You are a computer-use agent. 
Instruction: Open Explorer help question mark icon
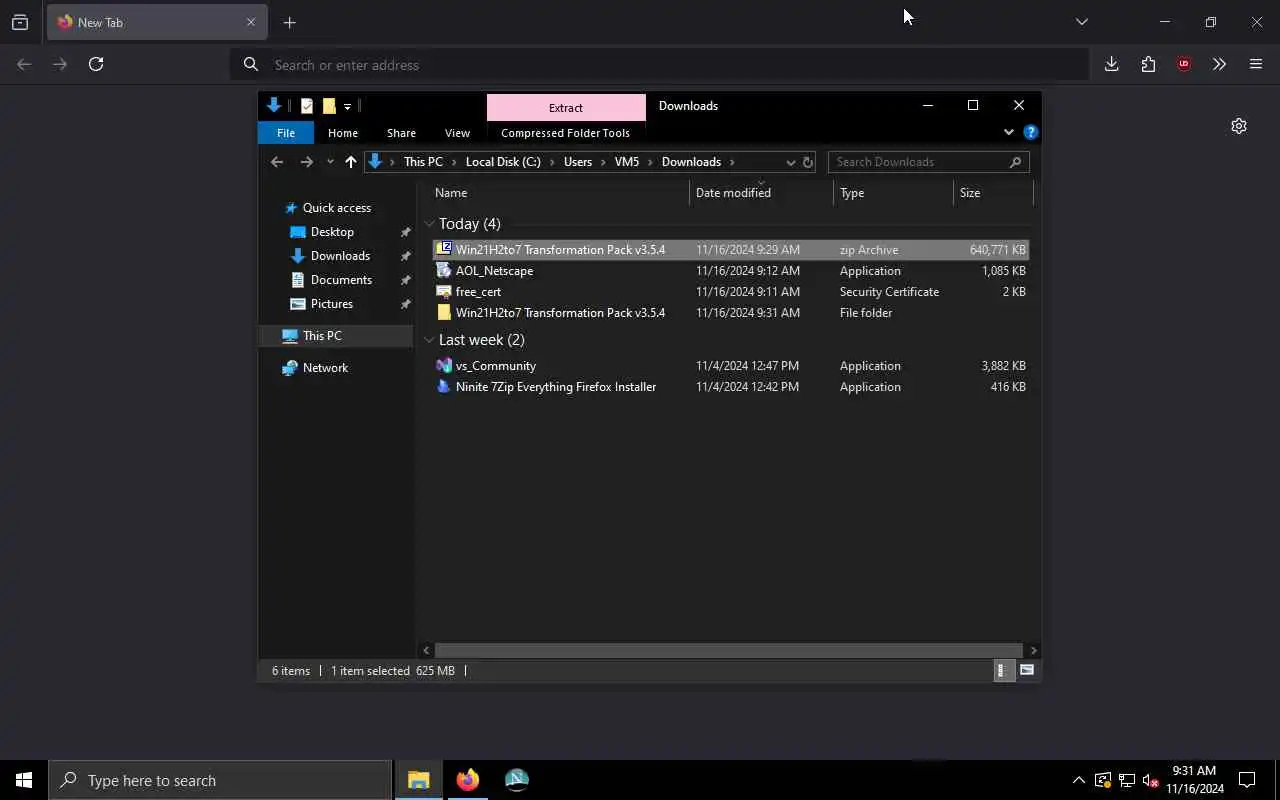1031,132
